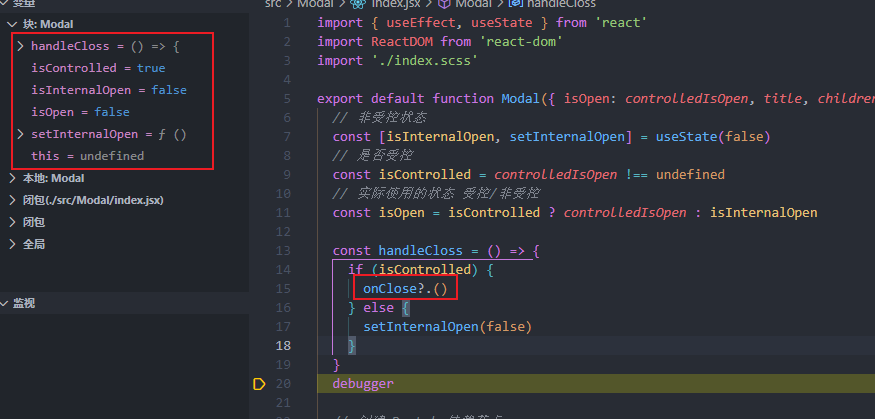This screenshot has height=419, width=875.
Task: Click the '} else {' line
Action: pyautogui.click(x=379, y=308)
